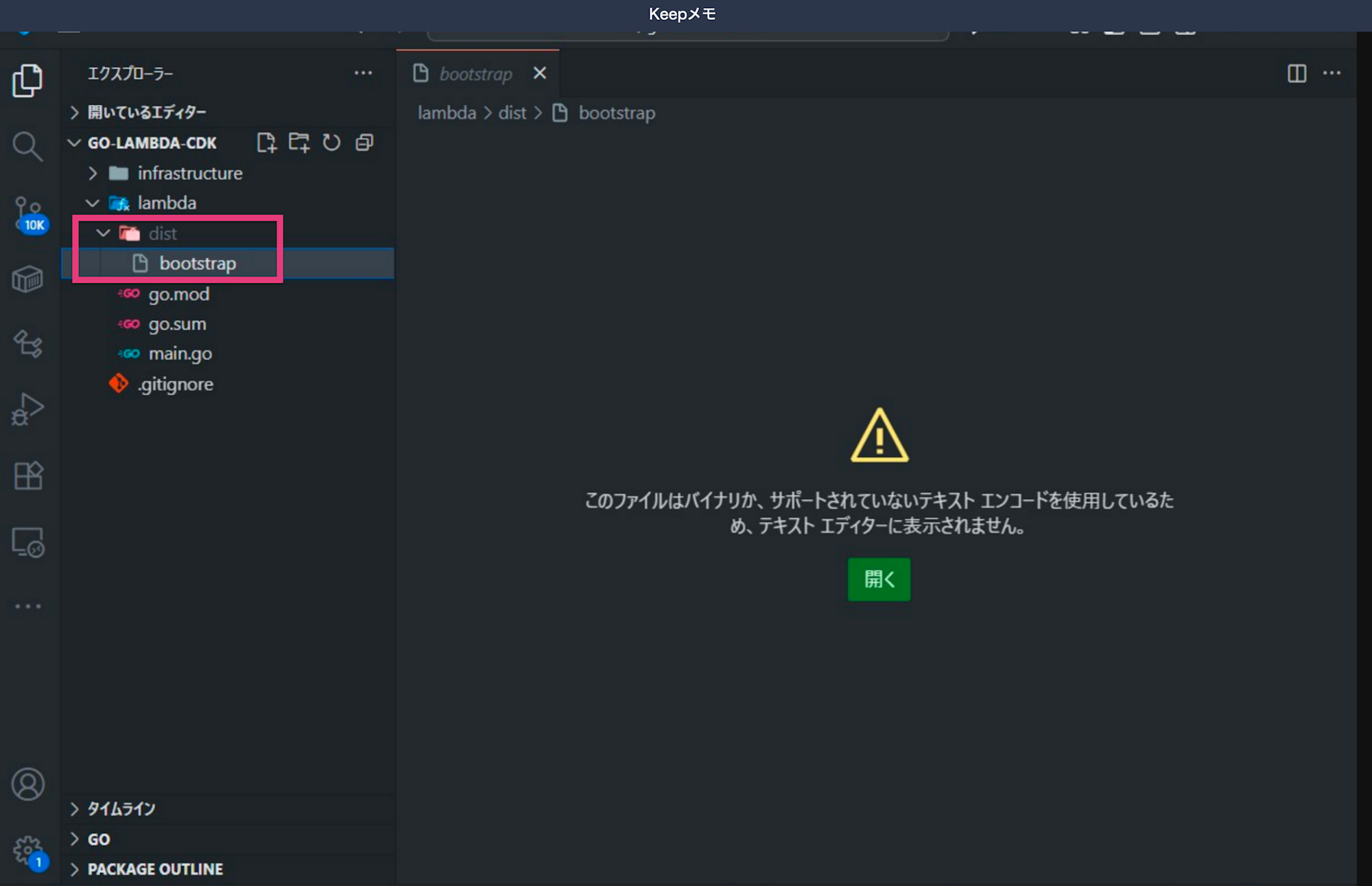
Task: Collapse the lambda folder
Action: pos(167,203)
